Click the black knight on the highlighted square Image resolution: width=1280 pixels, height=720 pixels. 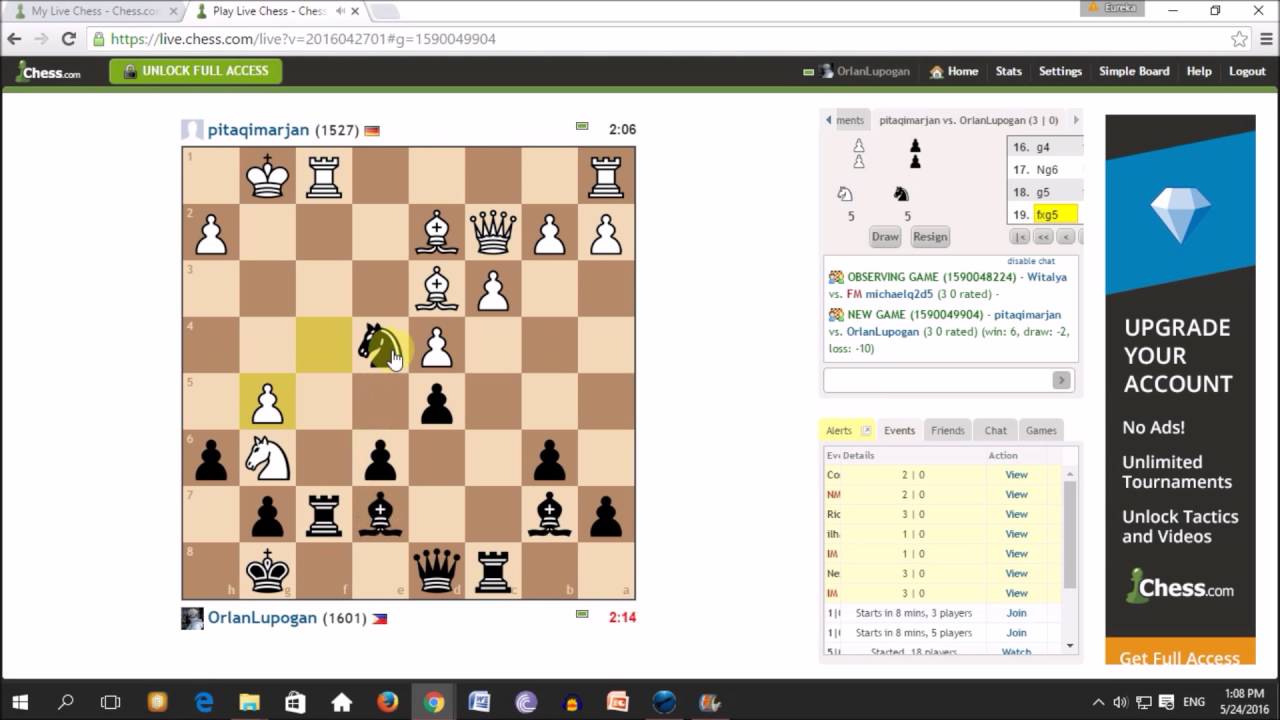coord(380,345)
